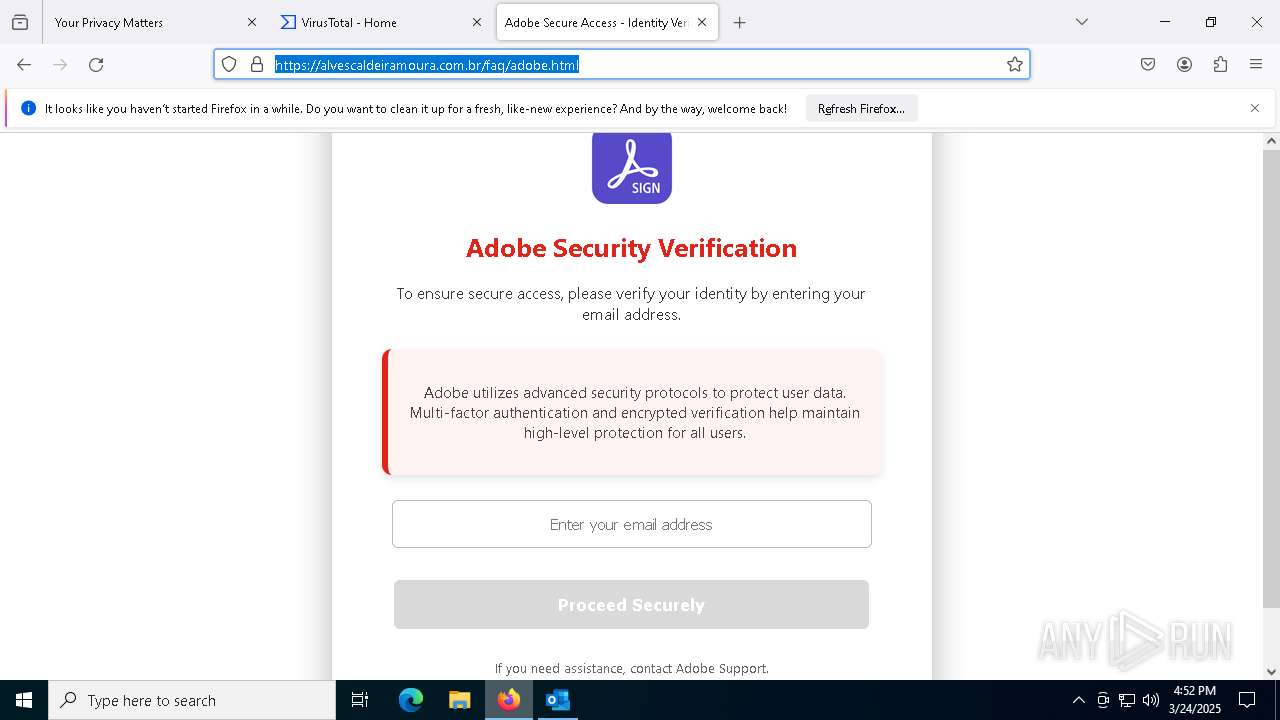Open the Firefox application menu
Image resolution: width=1280 pixels, height=720 pixels.
tap(1256, 65)
